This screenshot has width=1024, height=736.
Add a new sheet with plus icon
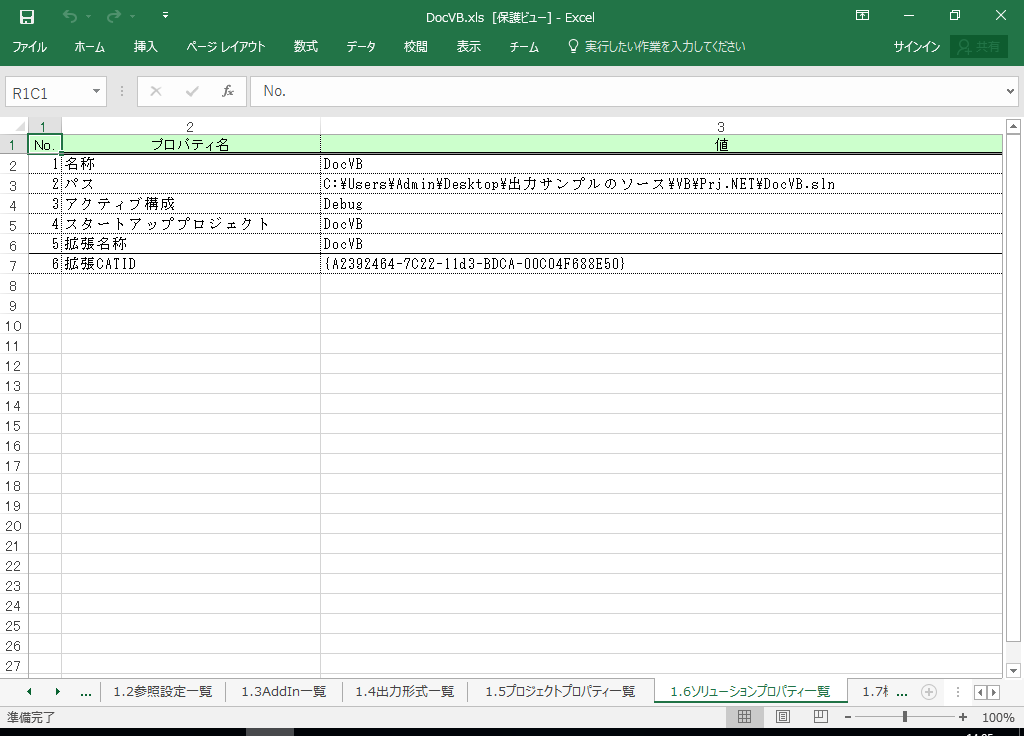[x=928, y=692]
